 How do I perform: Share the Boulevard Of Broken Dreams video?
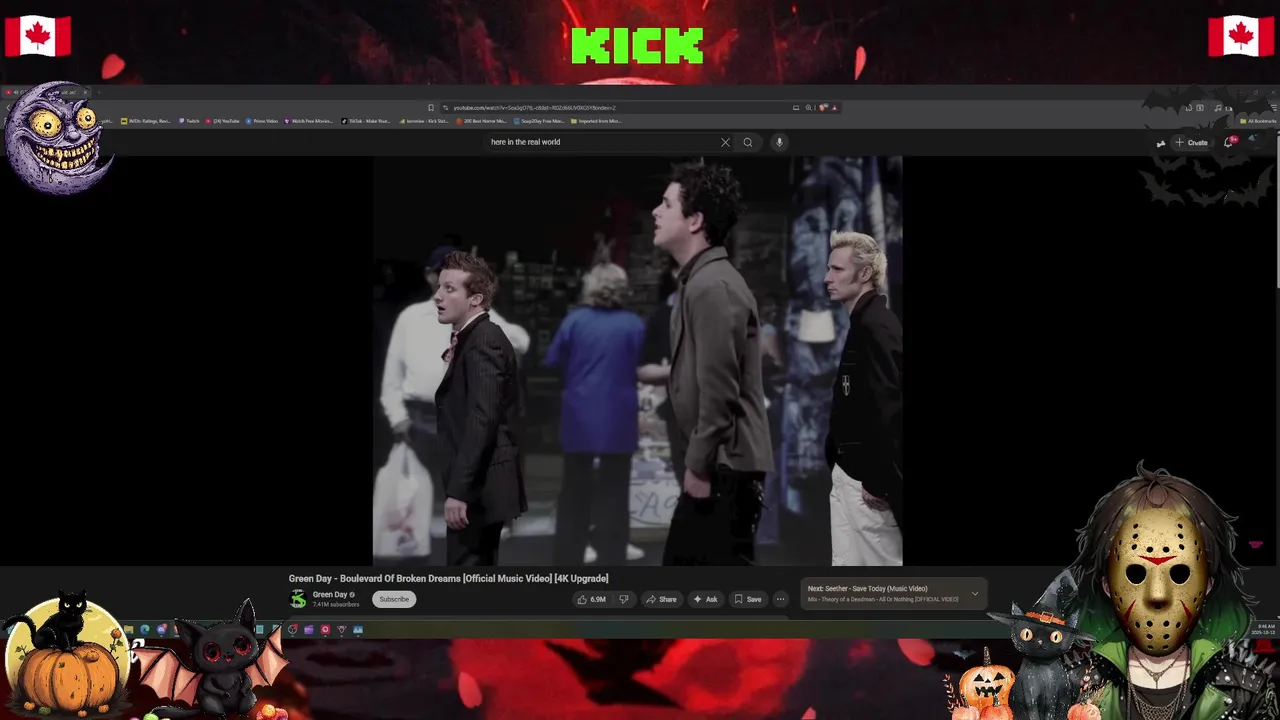tap(661, 599)
